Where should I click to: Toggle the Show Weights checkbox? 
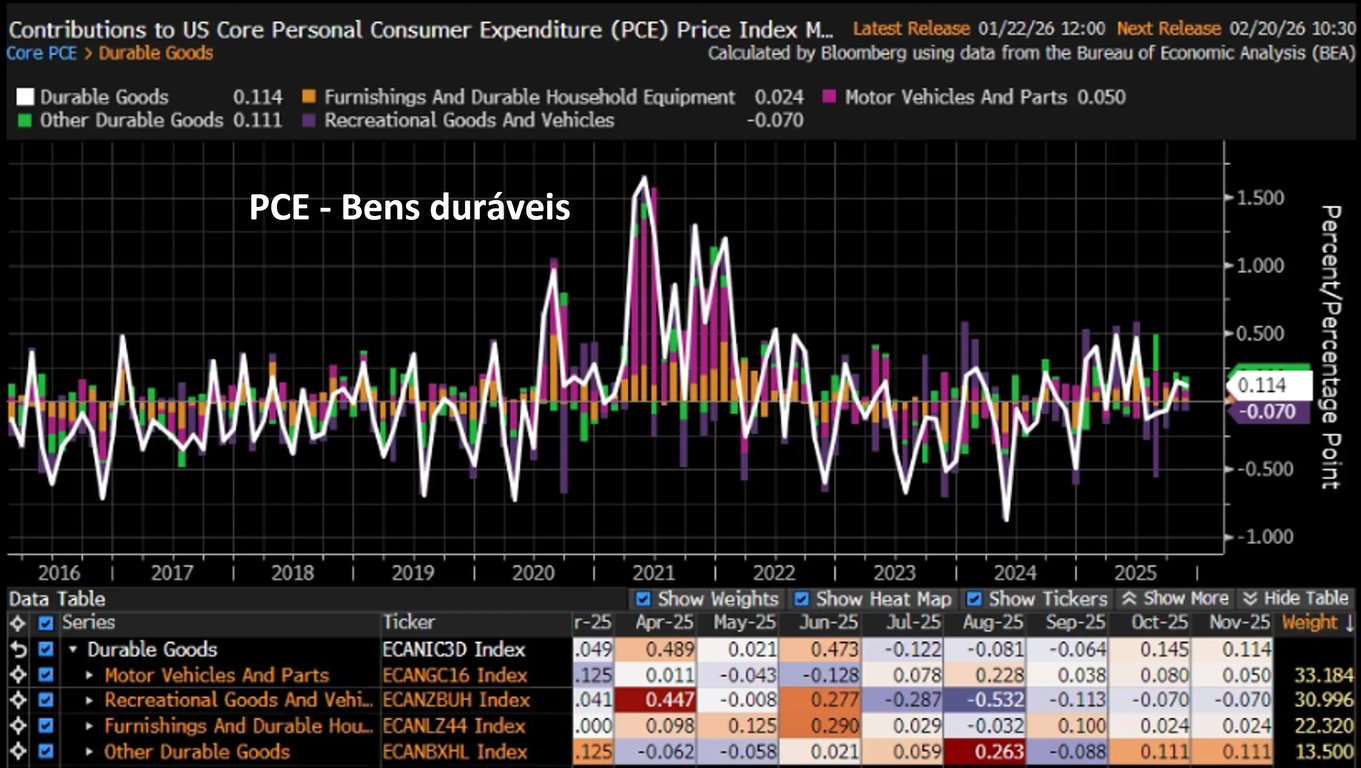644,599
